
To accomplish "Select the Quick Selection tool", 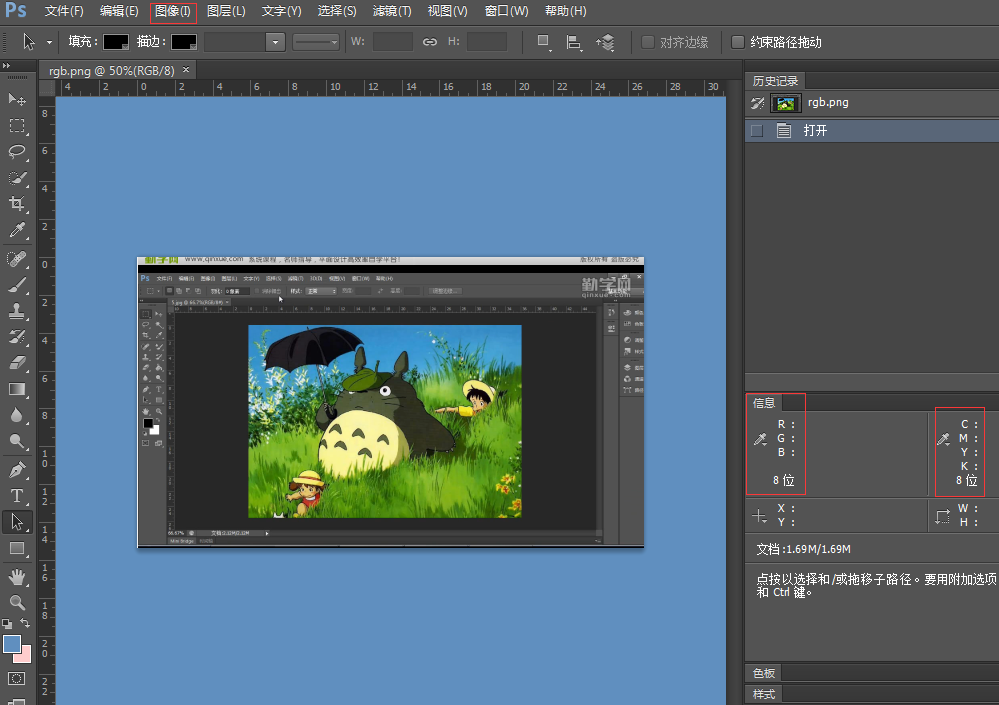I will 17,178.
